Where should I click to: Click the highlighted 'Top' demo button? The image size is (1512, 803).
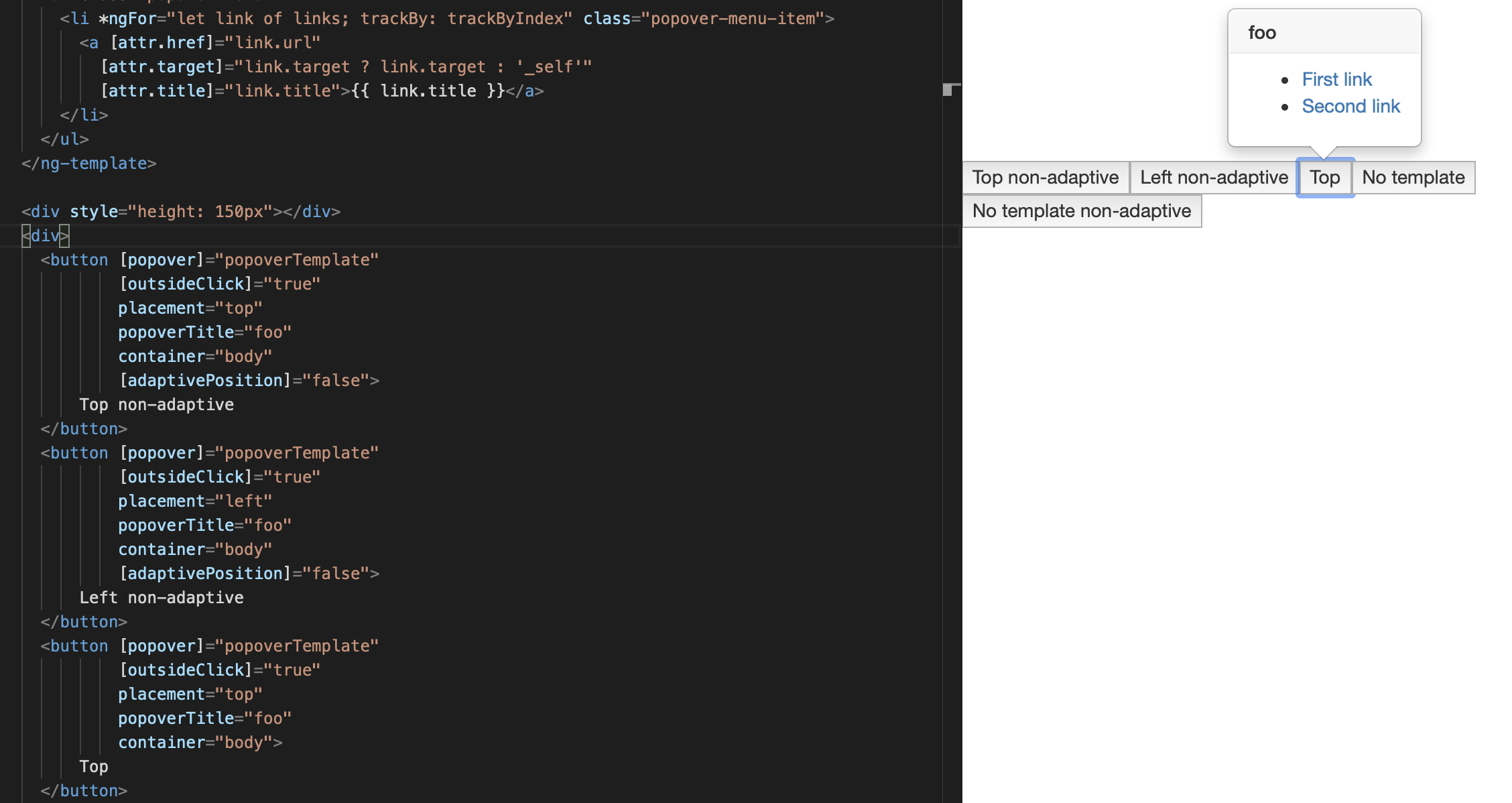(1324, 178)
